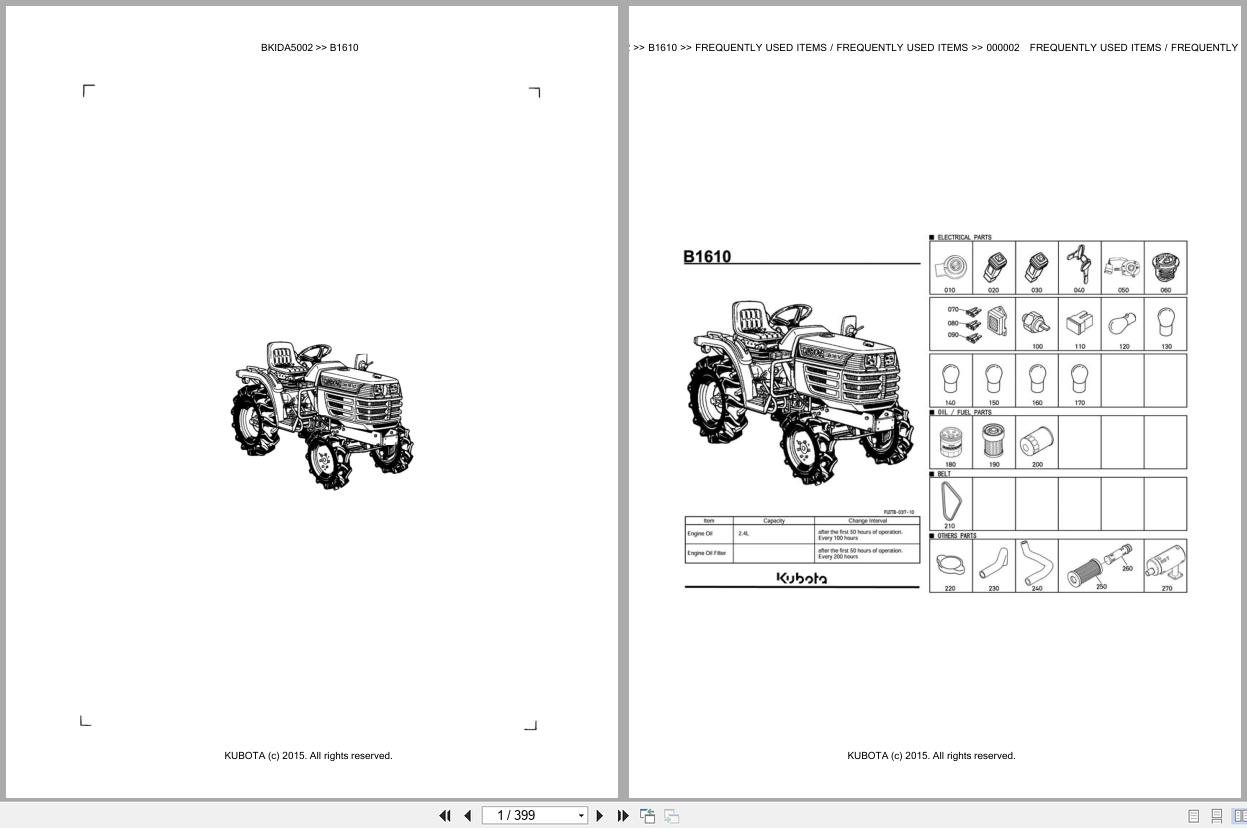This screenshot has width=1247, height=828.
Task: Jump to the last page
Action: (623, 816)
